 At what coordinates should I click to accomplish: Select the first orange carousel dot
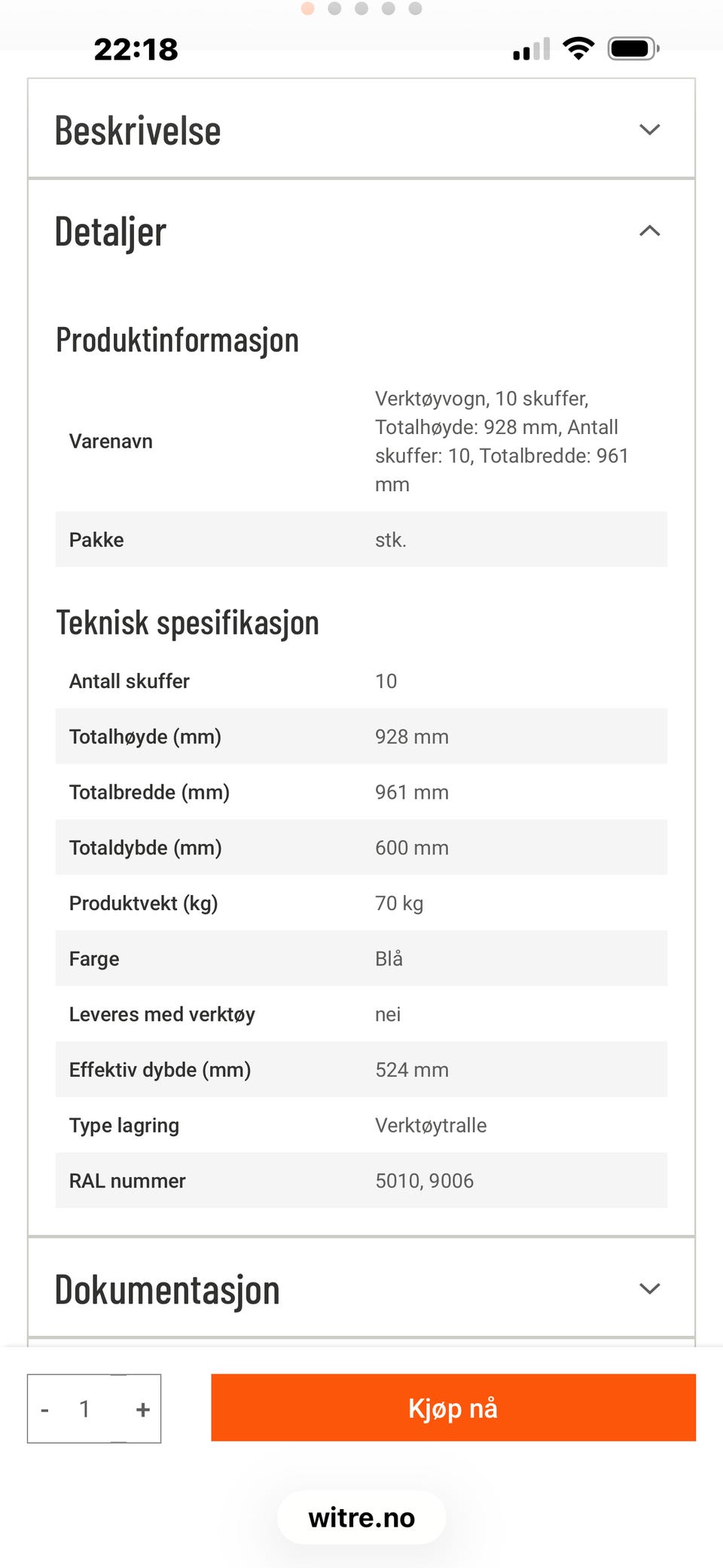pyautogui.click(x=307, y=8)
